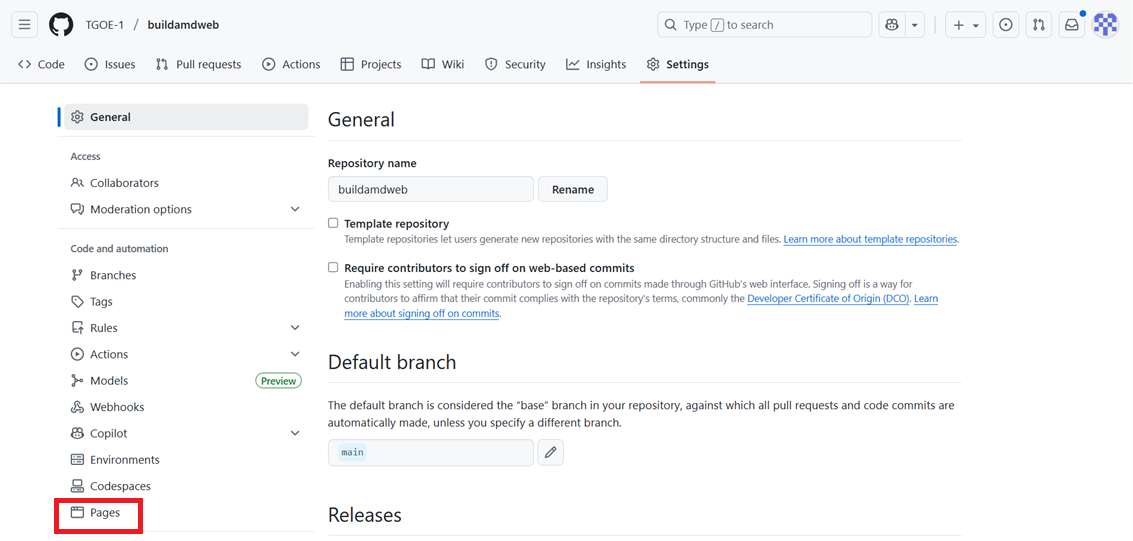
Task: Click the pencil icon beside main branch
Action: coord(550,452)
